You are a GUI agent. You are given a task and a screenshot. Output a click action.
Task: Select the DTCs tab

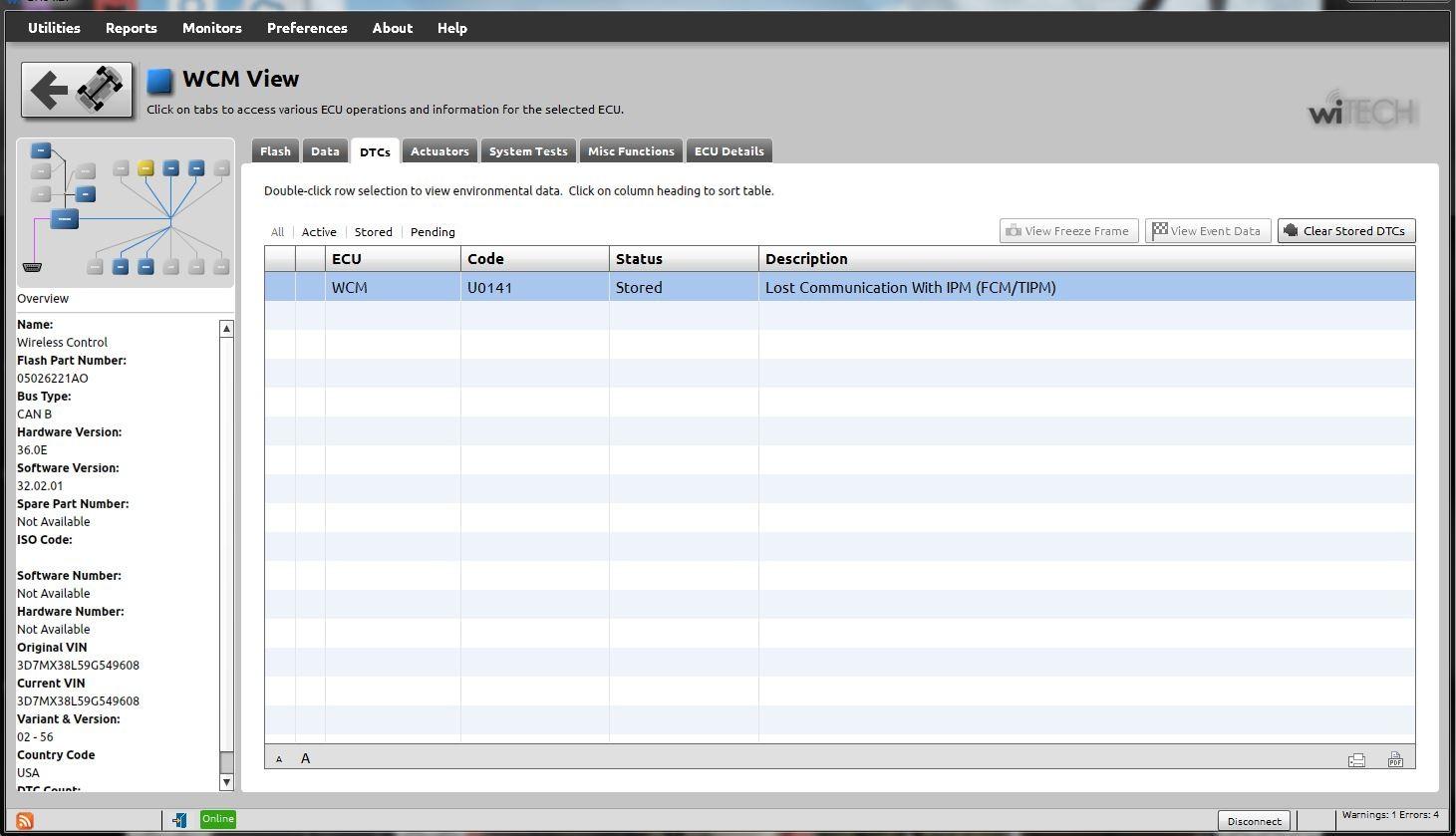(x=375, y=151)
